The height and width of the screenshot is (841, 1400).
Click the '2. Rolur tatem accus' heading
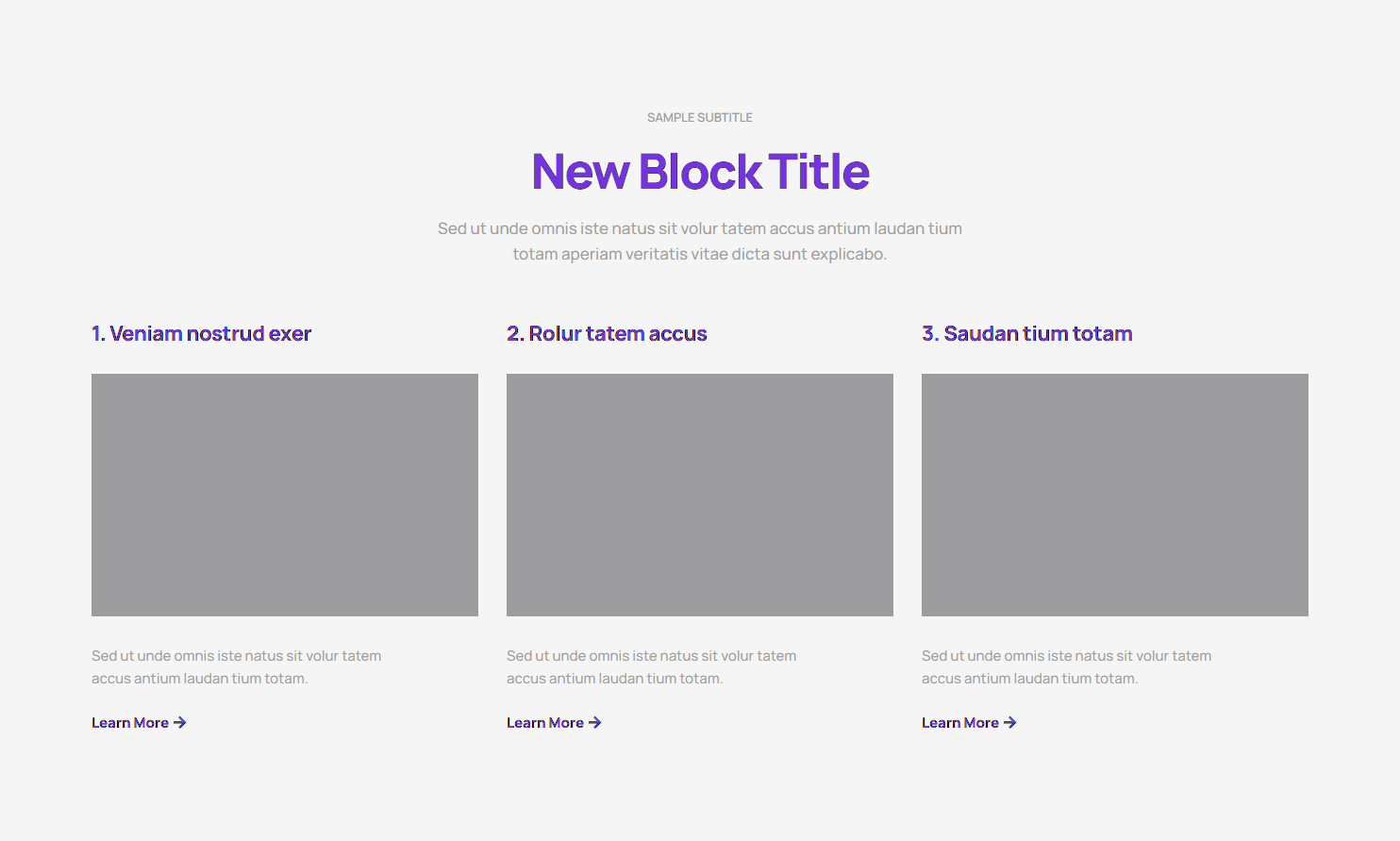coord(607,334)
